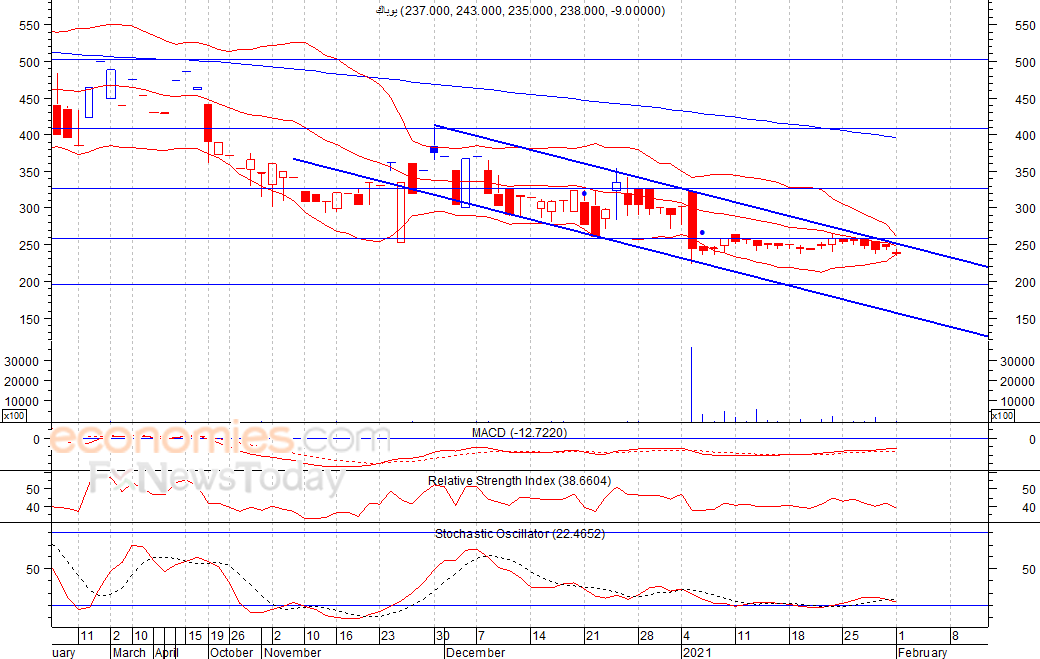
Task: Select the December month label on time axis
Action: [476, 652]
